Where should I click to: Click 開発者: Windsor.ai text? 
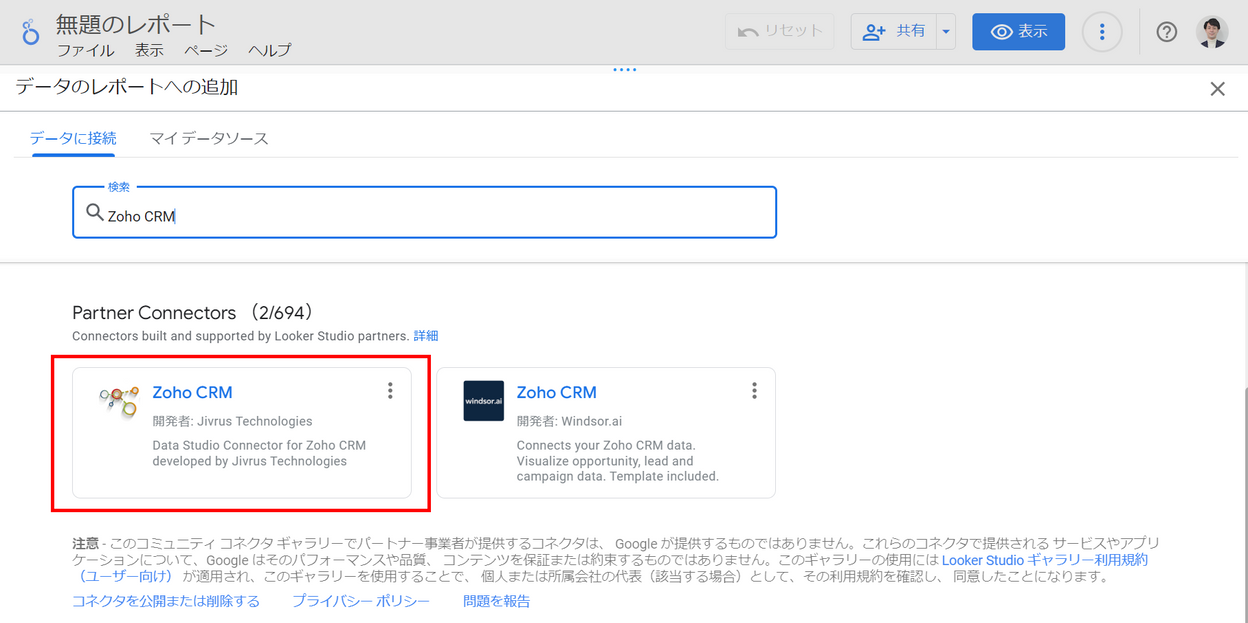pyautogui.click(x=569, y=421)
